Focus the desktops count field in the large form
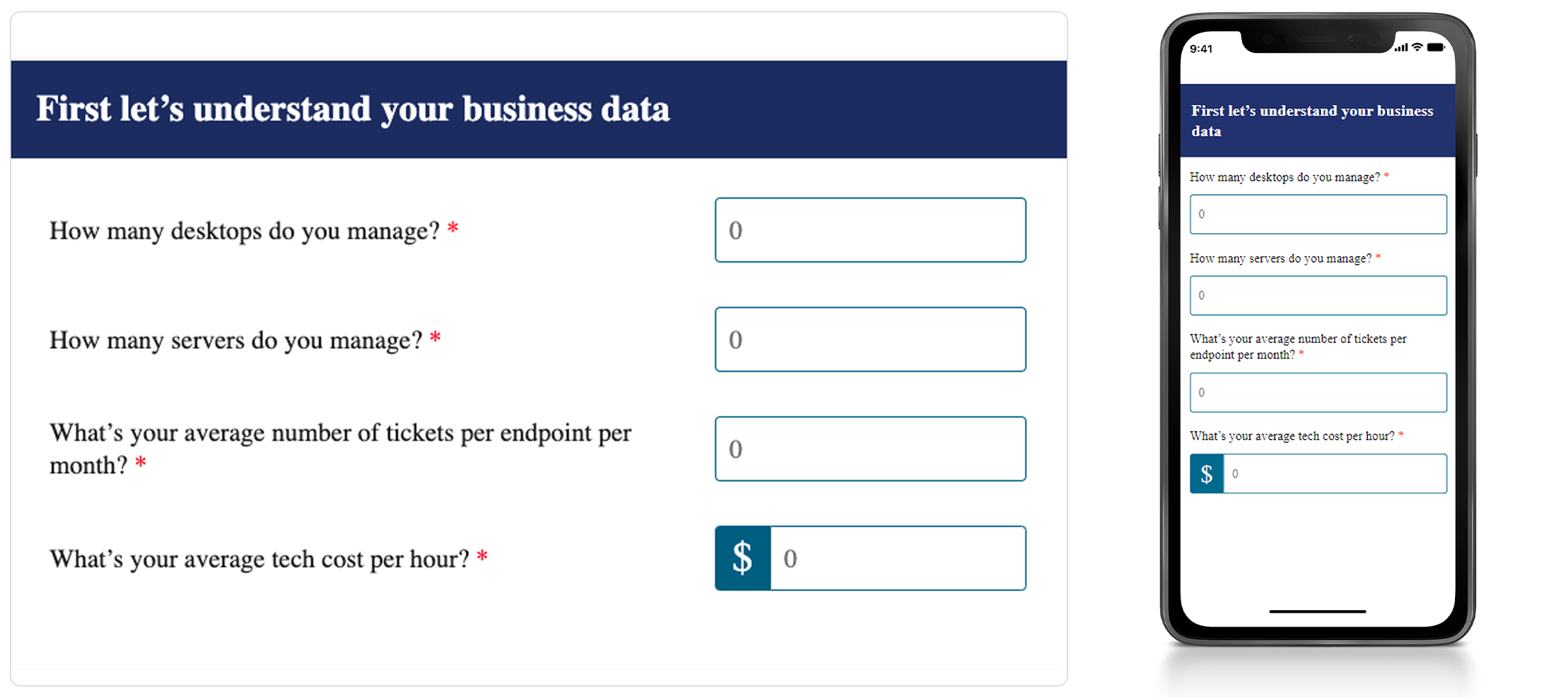This screenshot has height=697, width=1568. click(870, 230)
